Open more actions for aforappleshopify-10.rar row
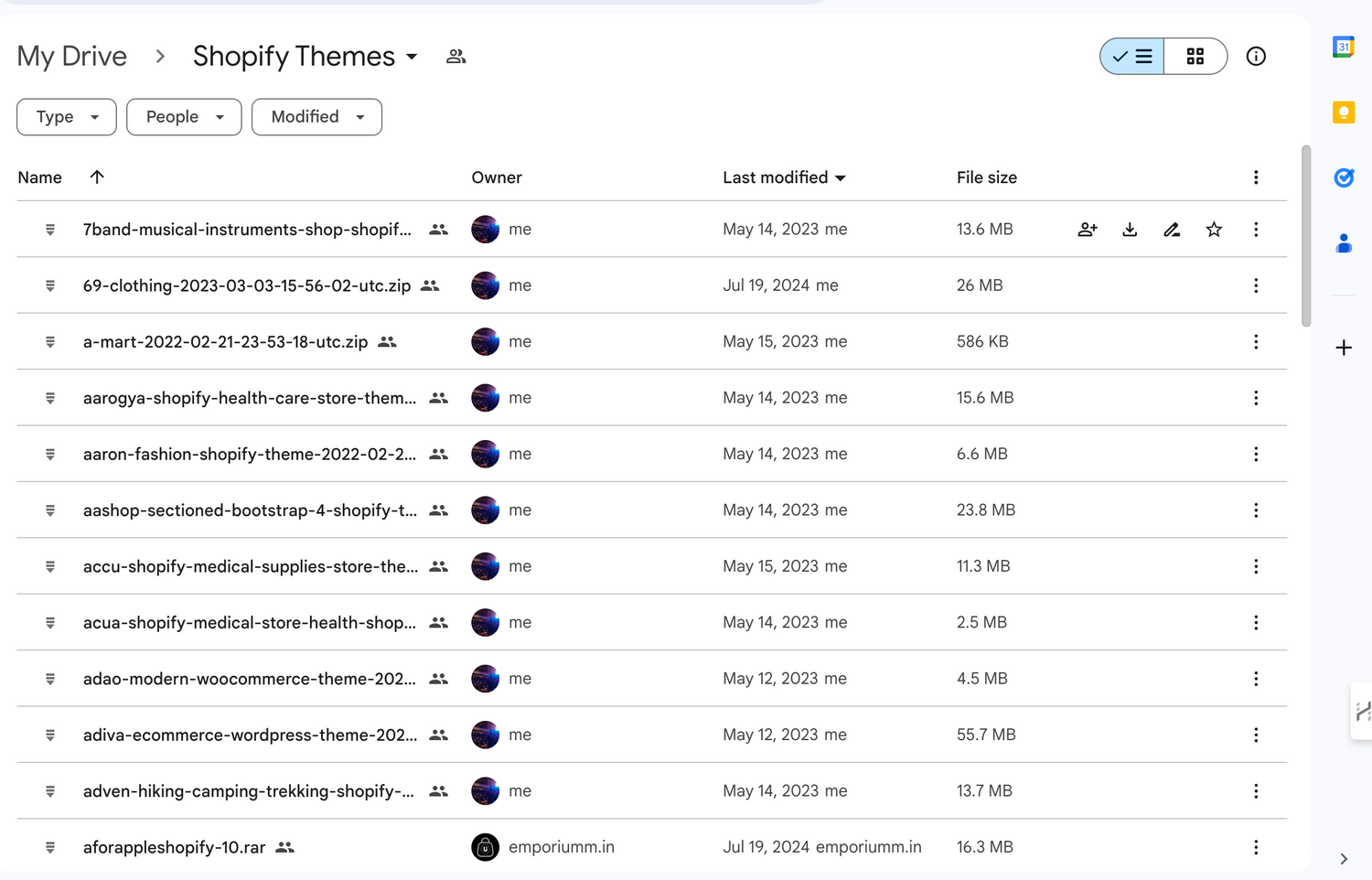This screenshot has height=880, width=1372. [1256, 847]
